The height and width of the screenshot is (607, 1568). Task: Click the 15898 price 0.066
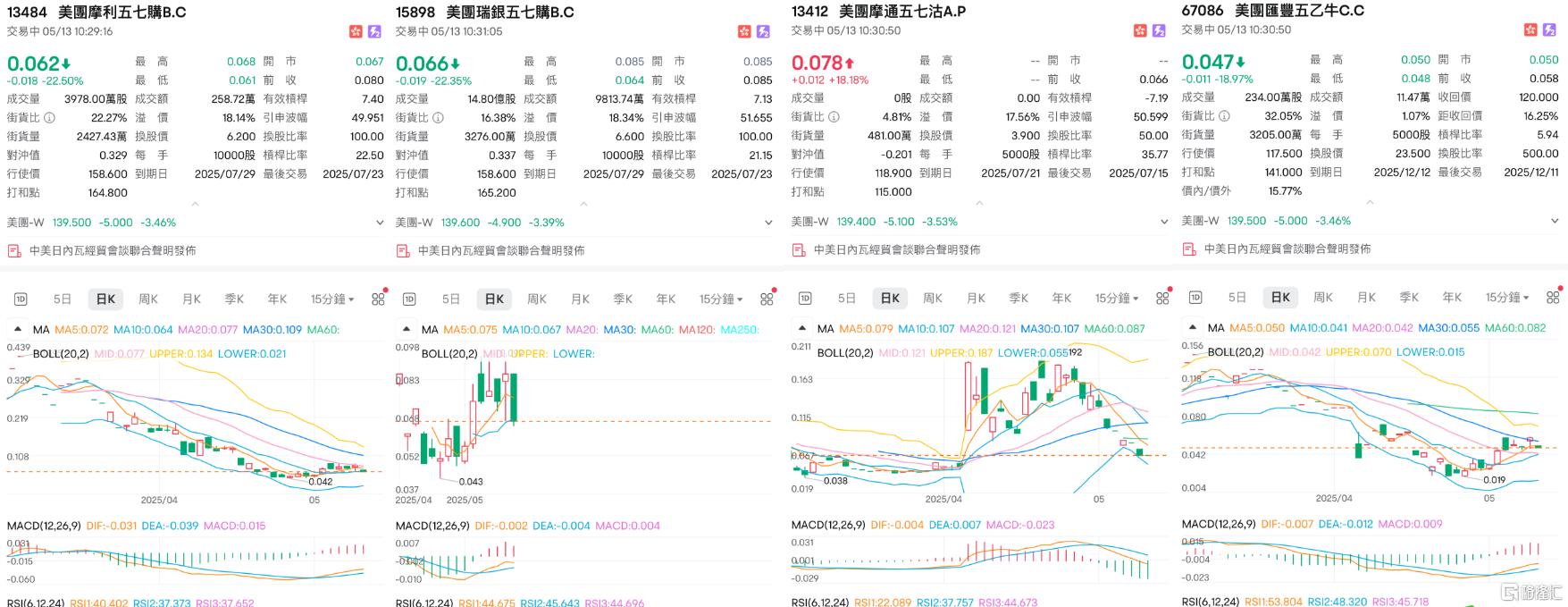(422, 63)
